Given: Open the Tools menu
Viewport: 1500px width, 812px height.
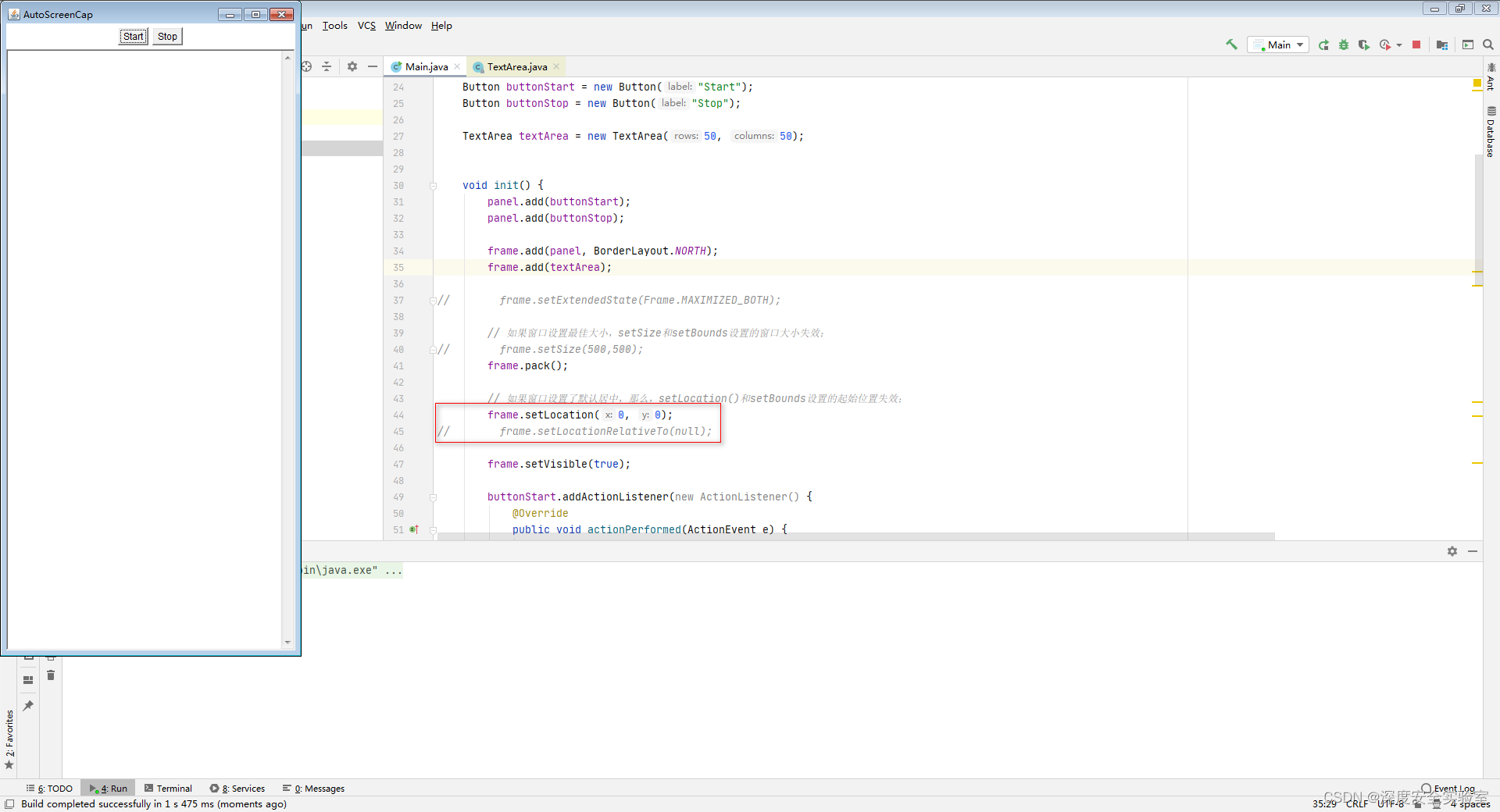Looking at the screenshot, I should pos(334,25).
